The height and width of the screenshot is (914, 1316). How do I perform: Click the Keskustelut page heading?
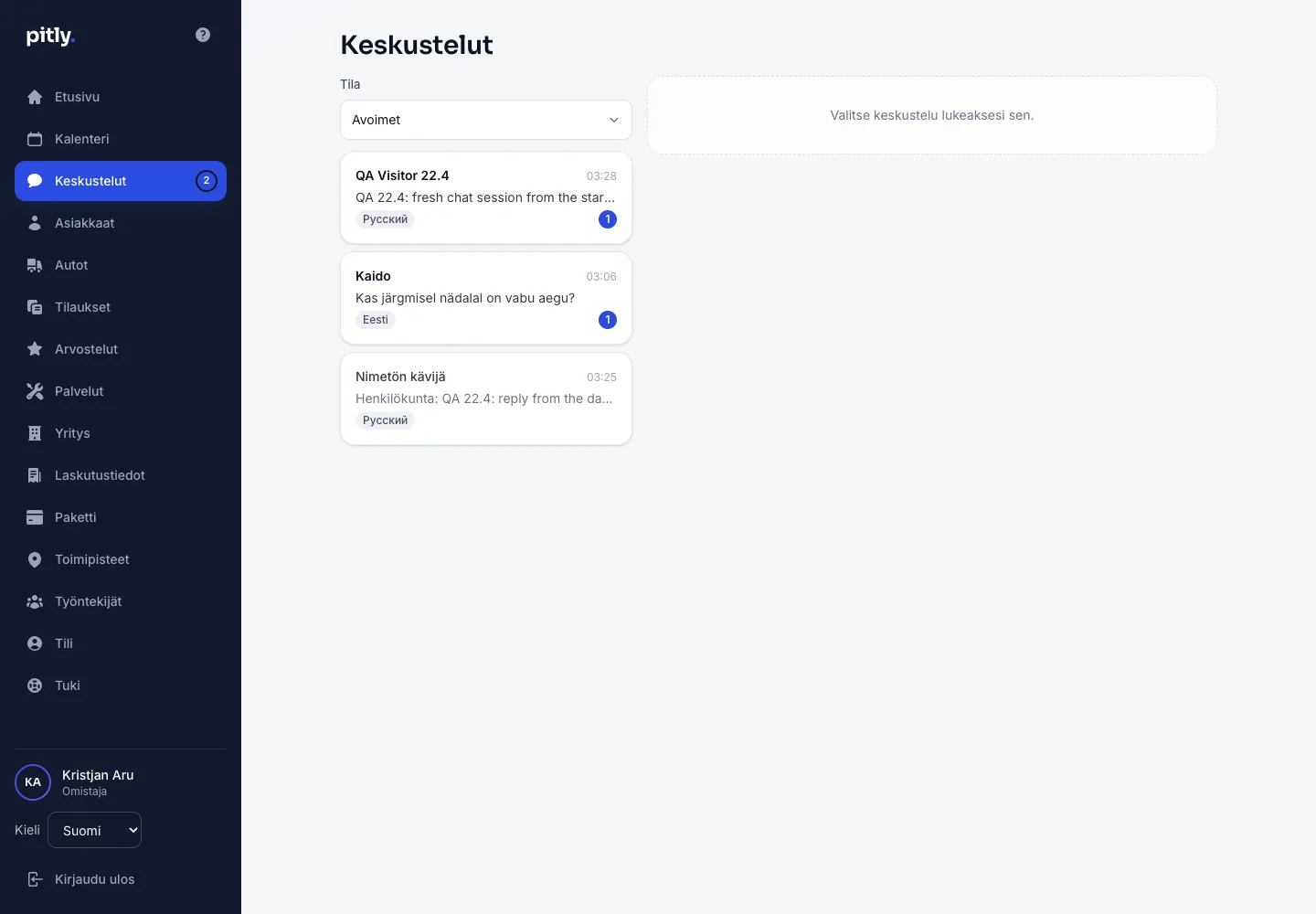pos(417,45)
